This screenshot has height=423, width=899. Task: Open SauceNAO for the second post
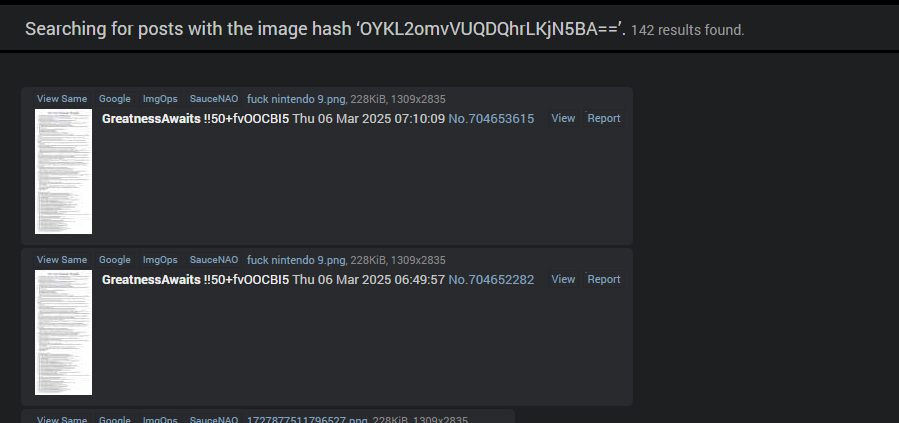[x=214, y=260]
